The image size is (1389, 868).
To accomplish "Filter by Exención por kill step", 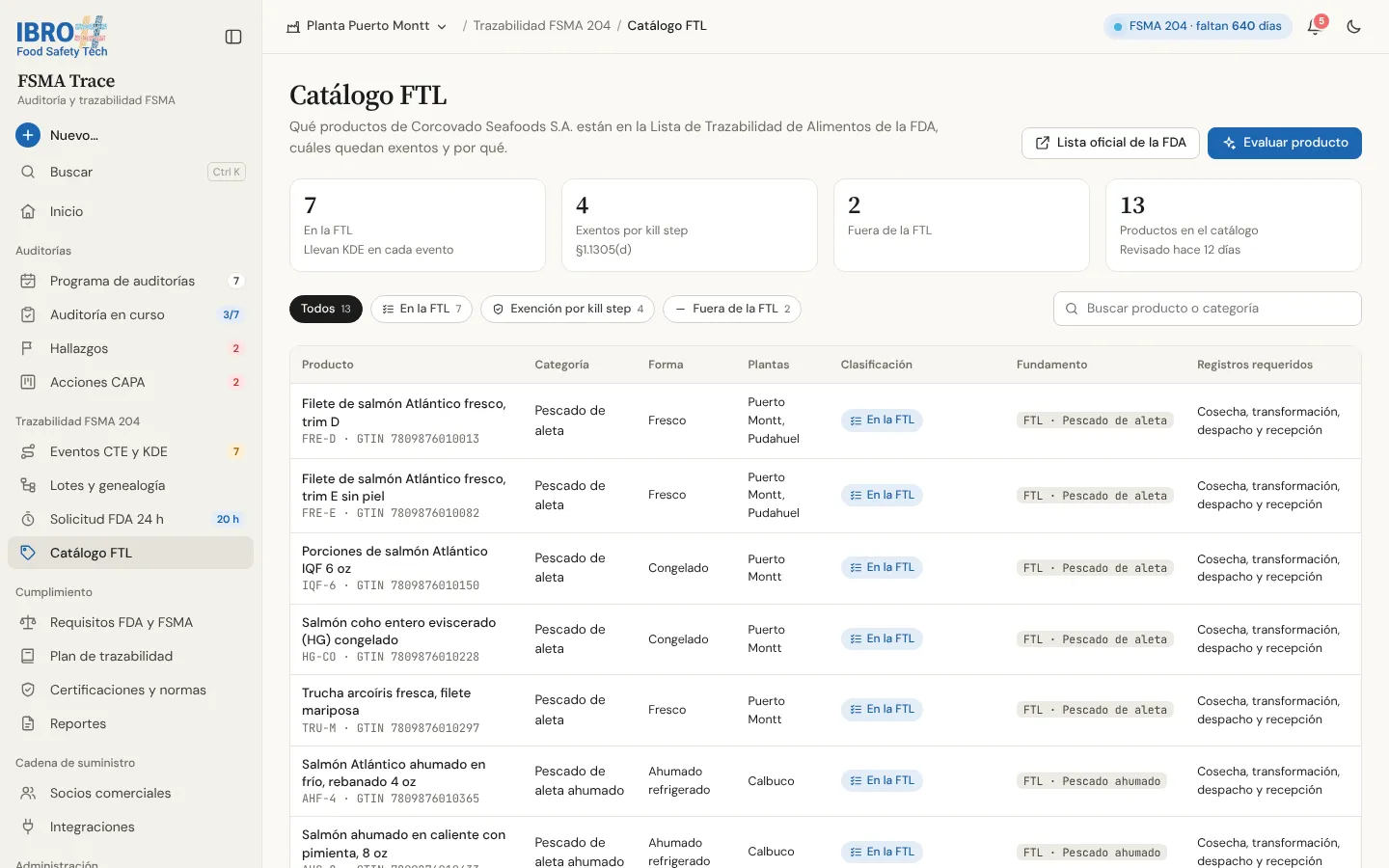I will pos(567,309).
